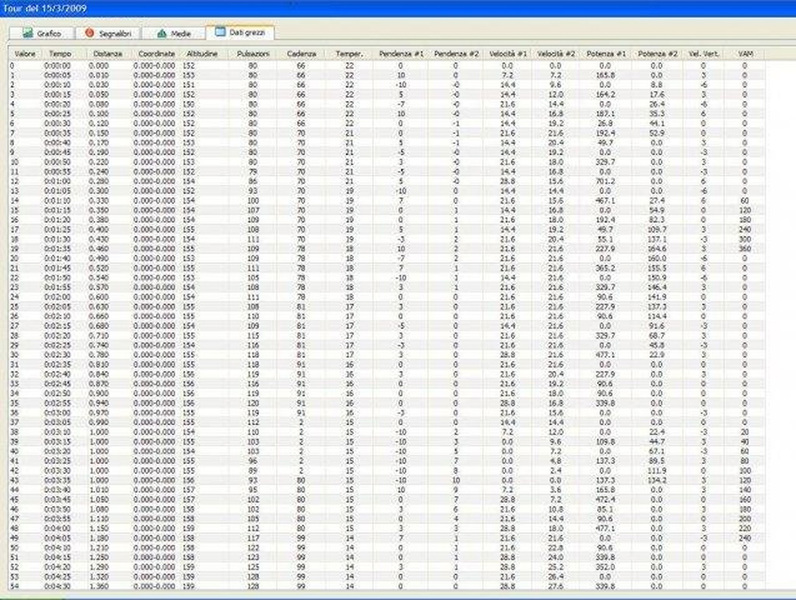Click the Pendenza #2 column header
The width and height of the screenshot is (796, 600).
456,53
